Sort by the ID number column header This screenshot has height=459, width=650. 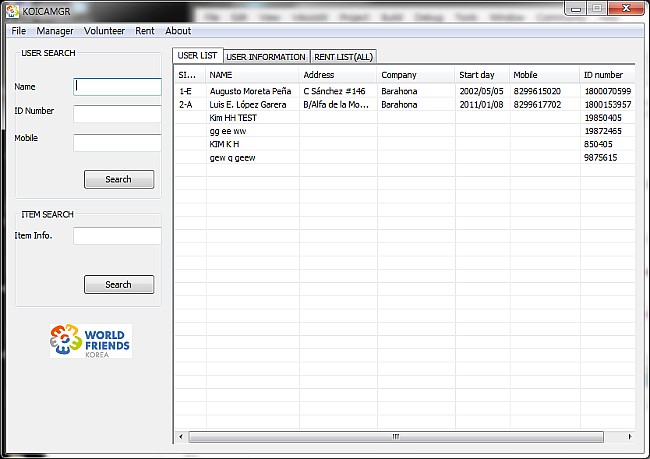[x=607, y=75]
